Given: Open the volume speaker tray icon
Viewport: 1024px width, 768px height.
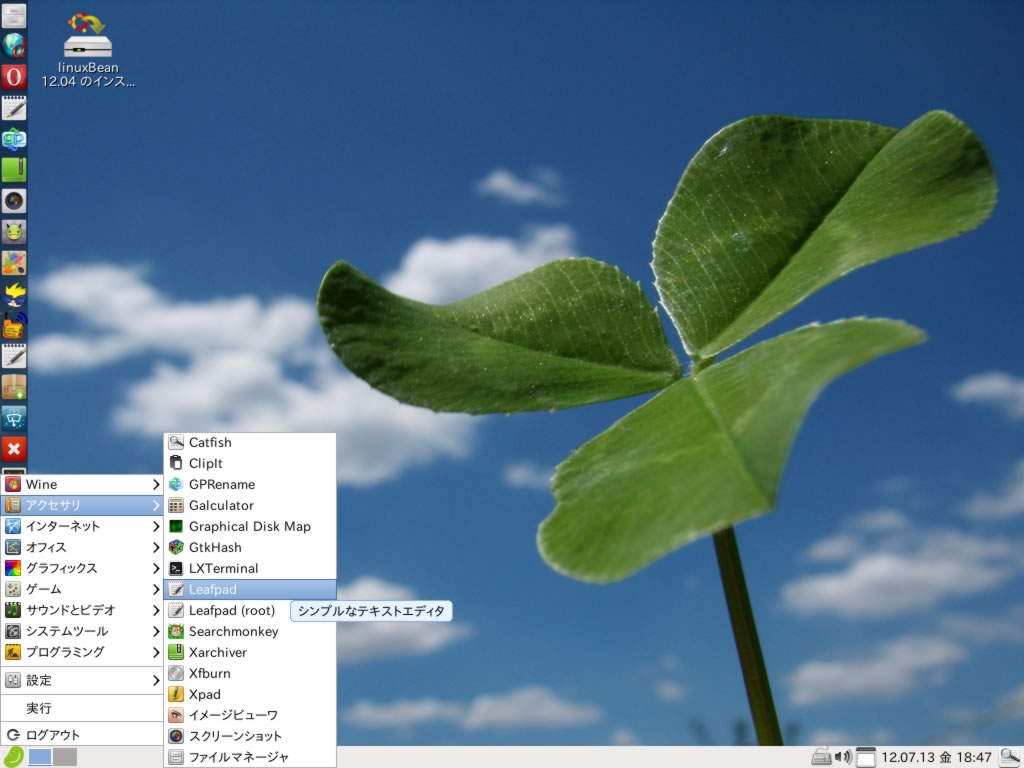Looking at the screenshot, I should point(843,757).
